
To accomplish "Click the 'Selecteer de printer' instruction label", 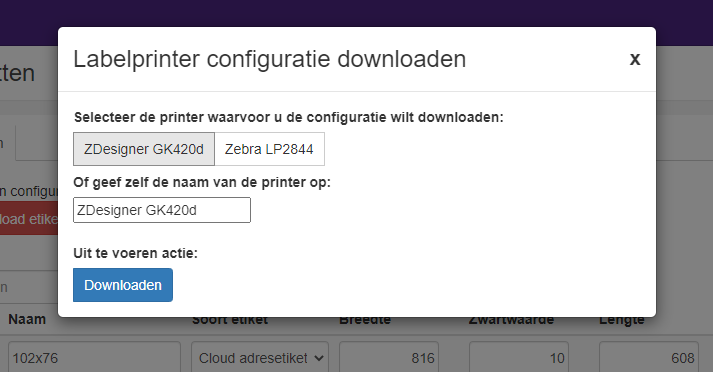I will click(x=289, y=117).
